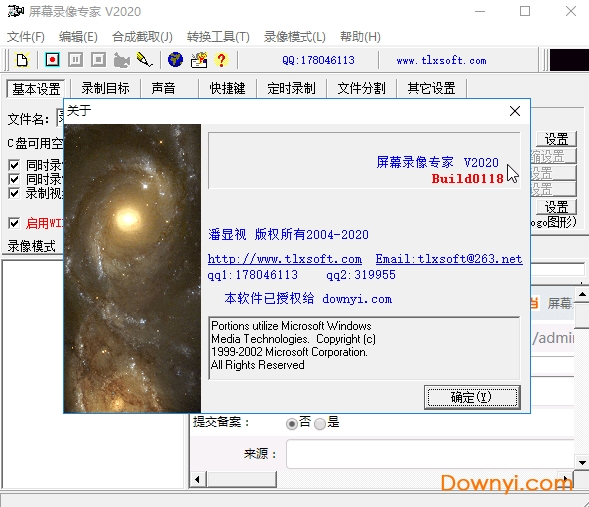Switch to the 其它设置 tab
Image resolution: width=589 pixels, height=507 pixels.
[431, 88]
